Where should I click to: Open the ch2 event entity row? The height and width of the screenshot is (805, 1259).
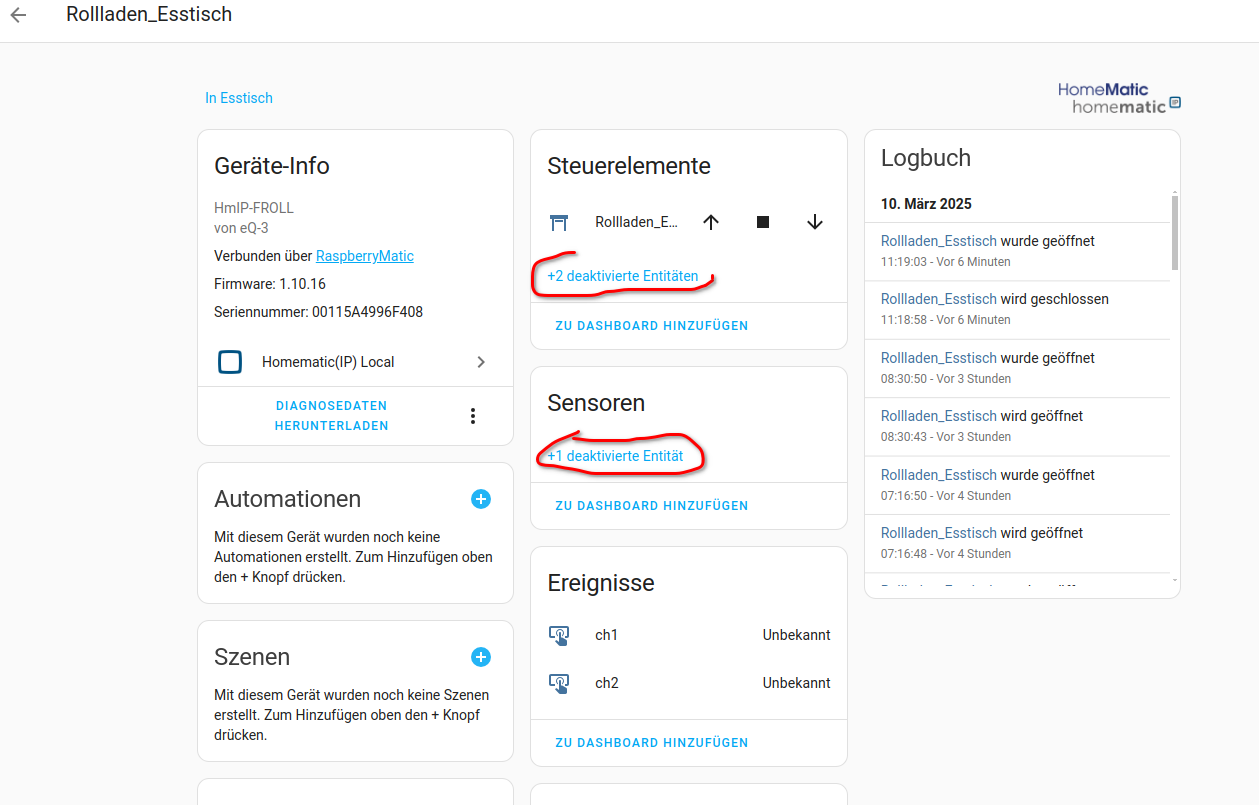[x=689, y=683]
